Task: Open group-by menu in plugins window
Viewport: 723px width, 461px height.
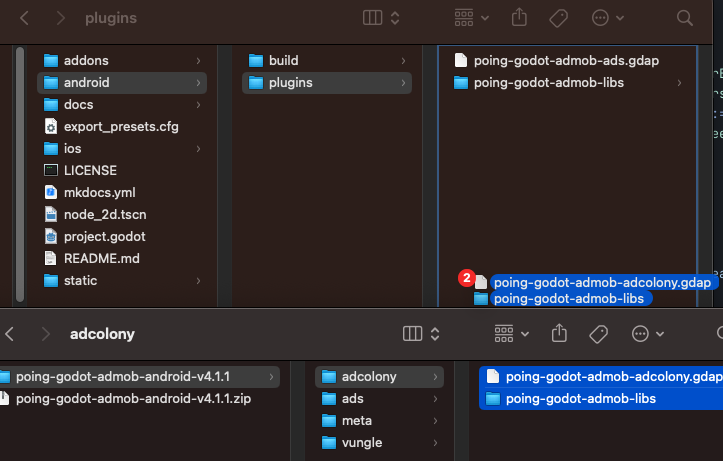Action: (471, 18)
